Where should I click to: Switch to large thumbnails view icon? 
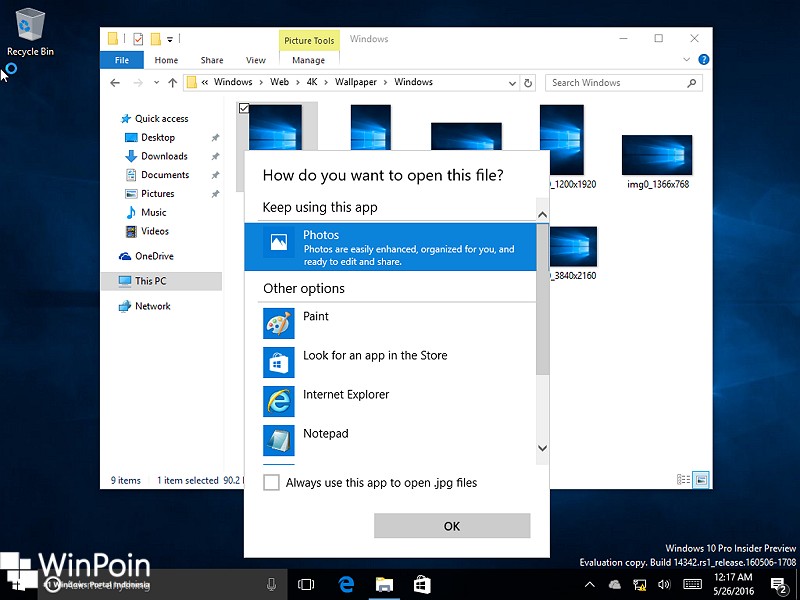pos(702,480)
